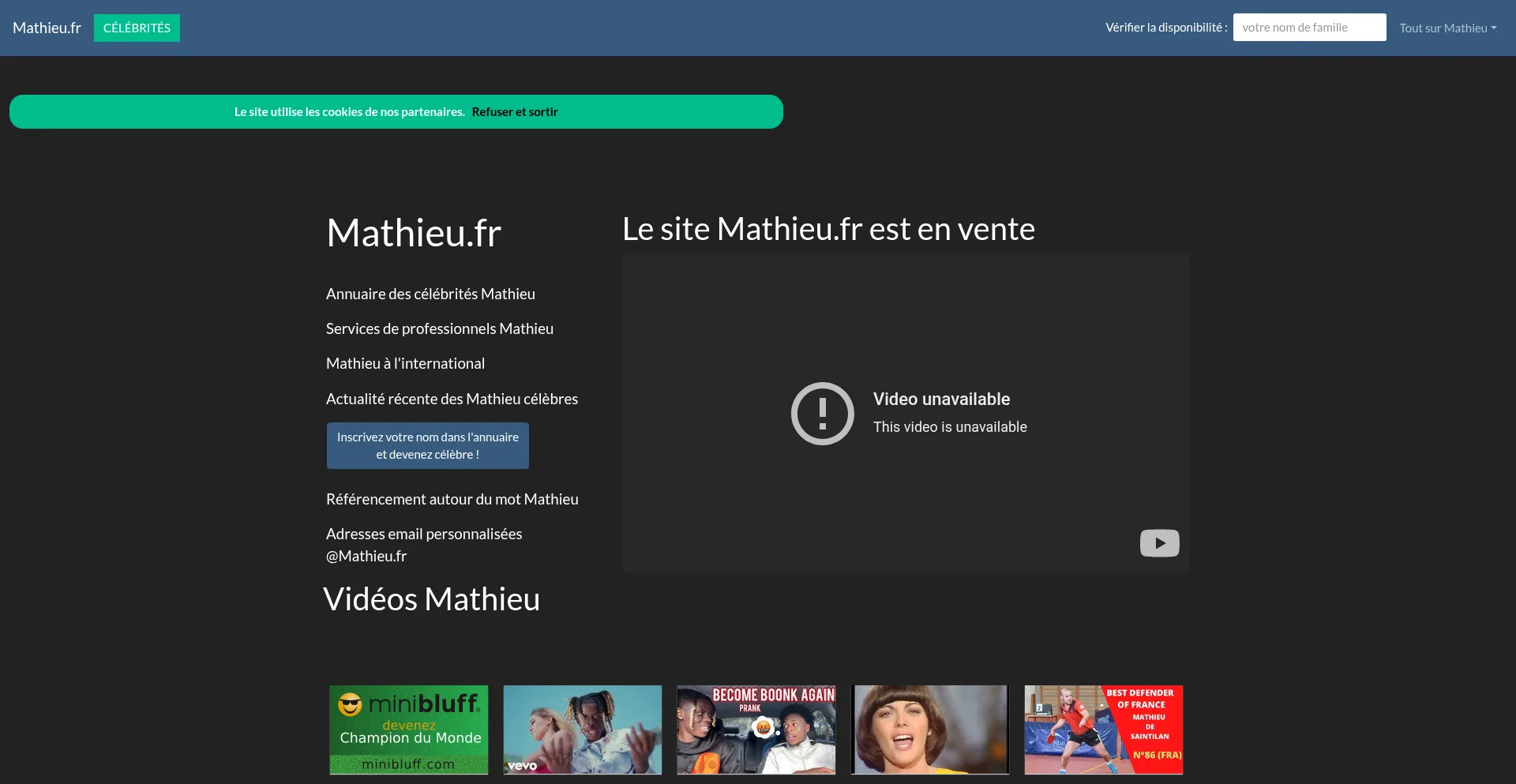The width and height of the screenshot is (1516, 784).
Task: Open 'Adresses email personnalisées @Mathieu.fr'
Action: [x=423, y=544]
